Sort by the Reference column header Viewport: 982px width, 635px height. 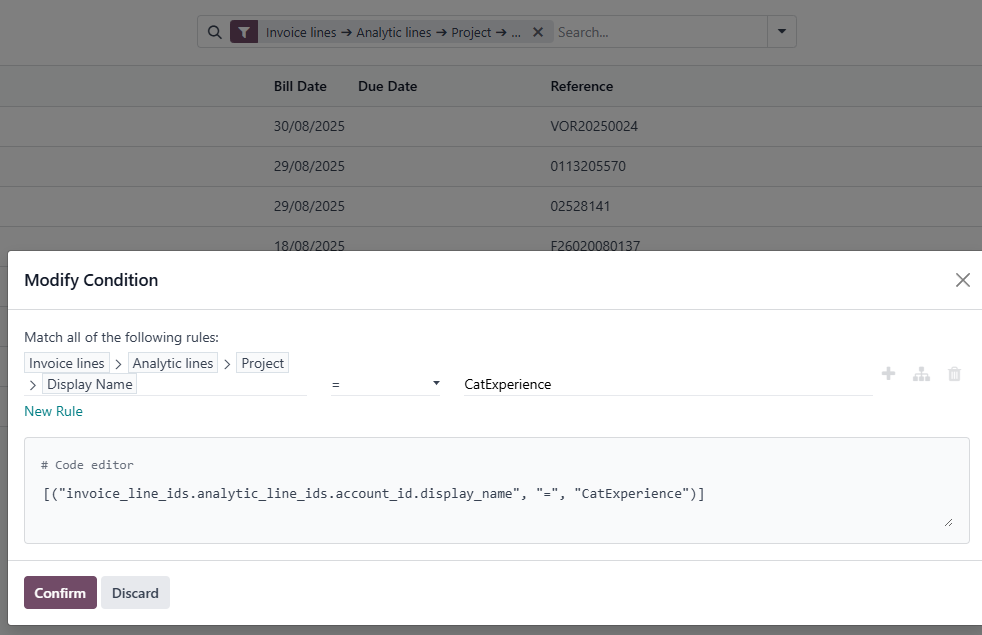[x=581, y=86]
